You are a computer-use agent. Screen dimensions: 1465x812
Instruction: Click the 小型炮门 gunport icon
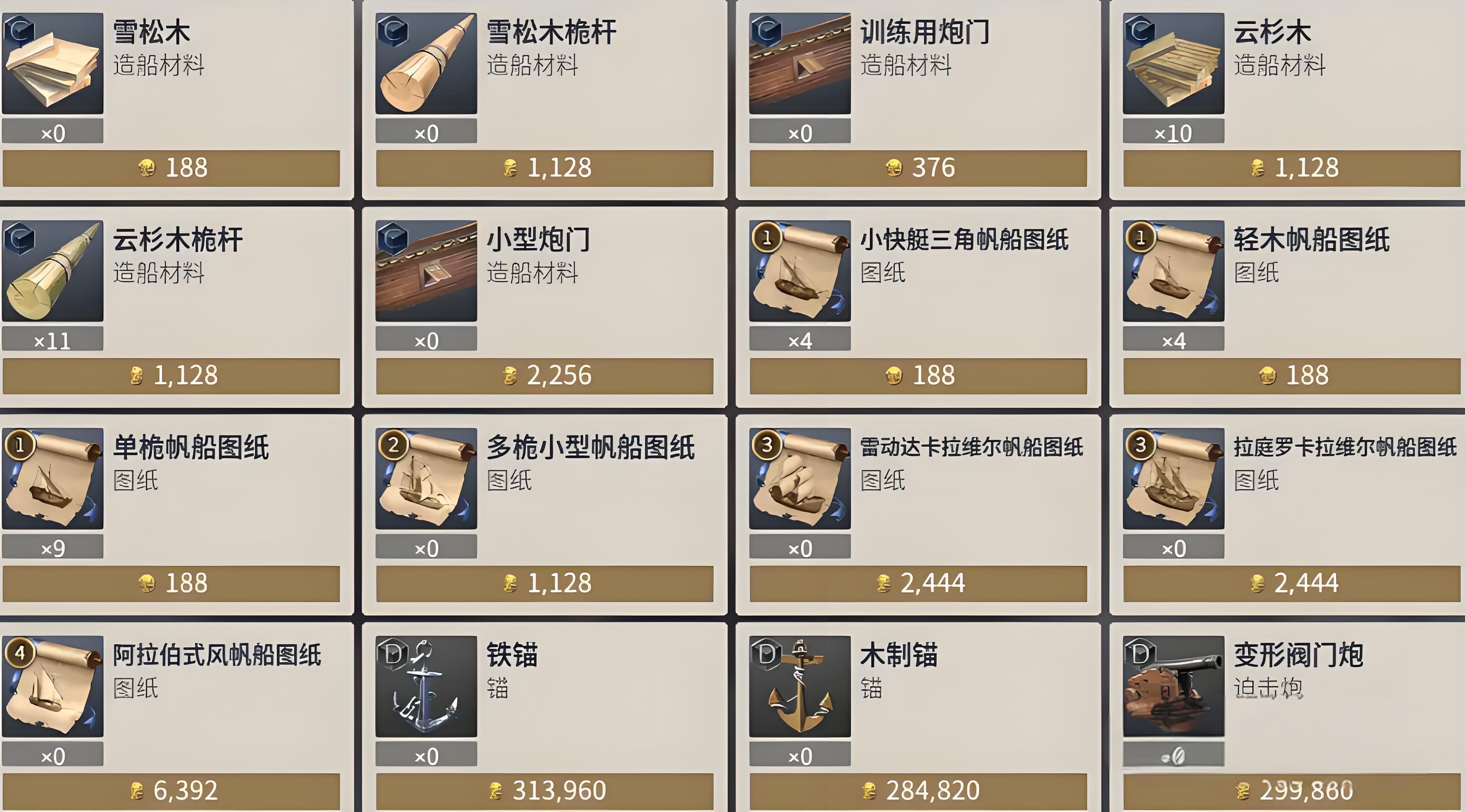click(426, 271)
